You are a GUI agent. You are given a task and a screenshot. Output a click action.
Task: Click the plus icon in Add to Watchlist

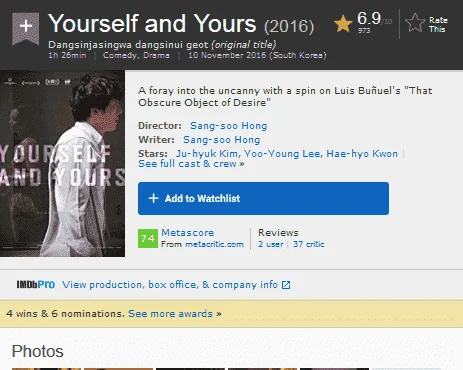[153, 198]
